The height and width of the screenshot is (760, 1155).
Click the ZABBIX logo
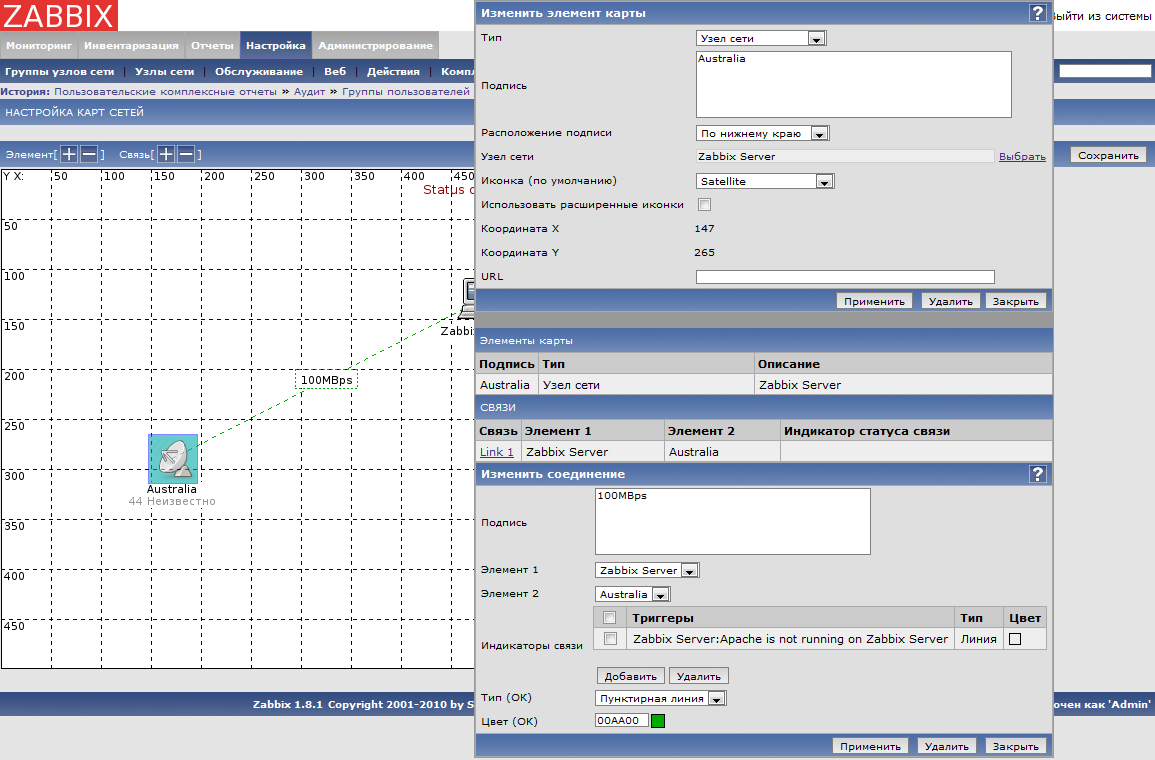[x=59, y=15]
